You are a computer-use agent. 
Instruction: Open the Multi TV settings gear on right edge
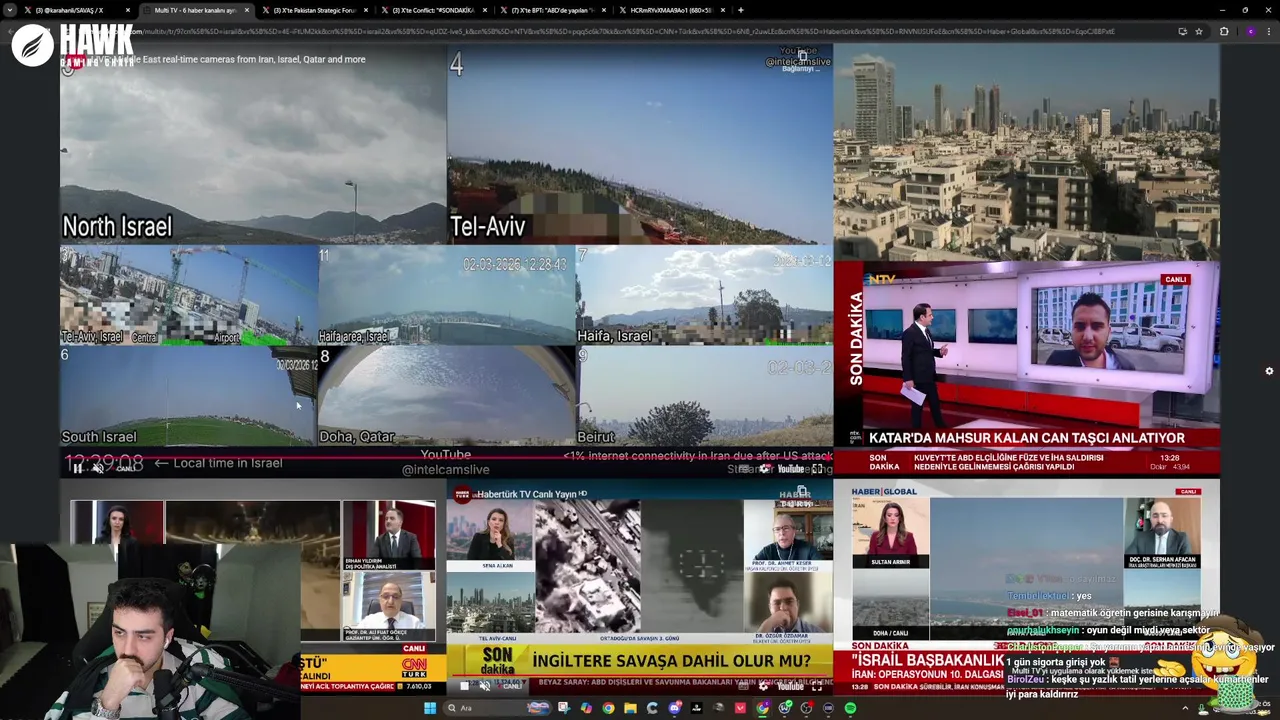(1269, 371)
